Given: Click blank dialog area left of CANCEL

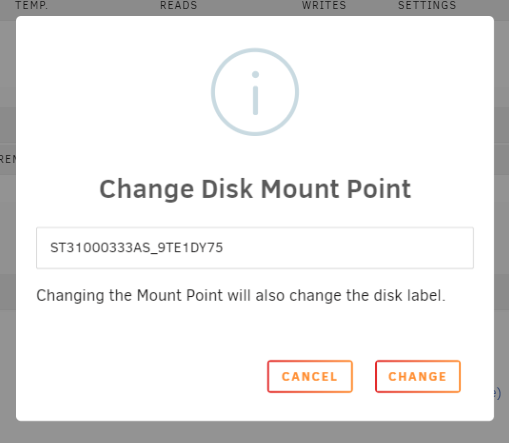Looking at the screenshot, I should 150,376.
